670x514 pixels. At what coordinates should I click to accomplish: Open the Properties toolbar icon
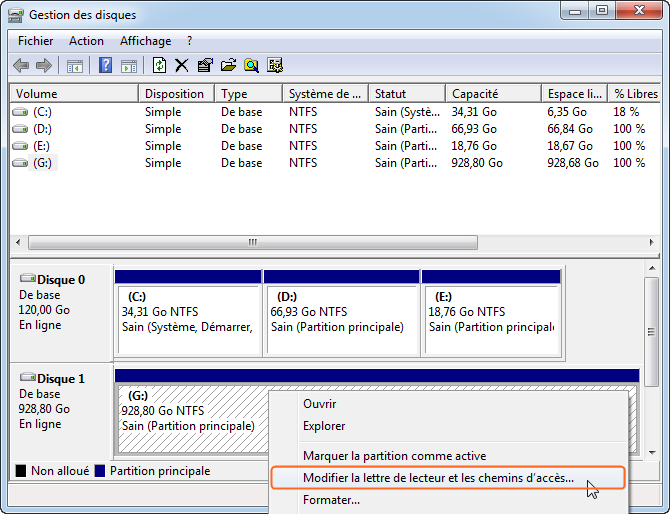pos(205,65)
